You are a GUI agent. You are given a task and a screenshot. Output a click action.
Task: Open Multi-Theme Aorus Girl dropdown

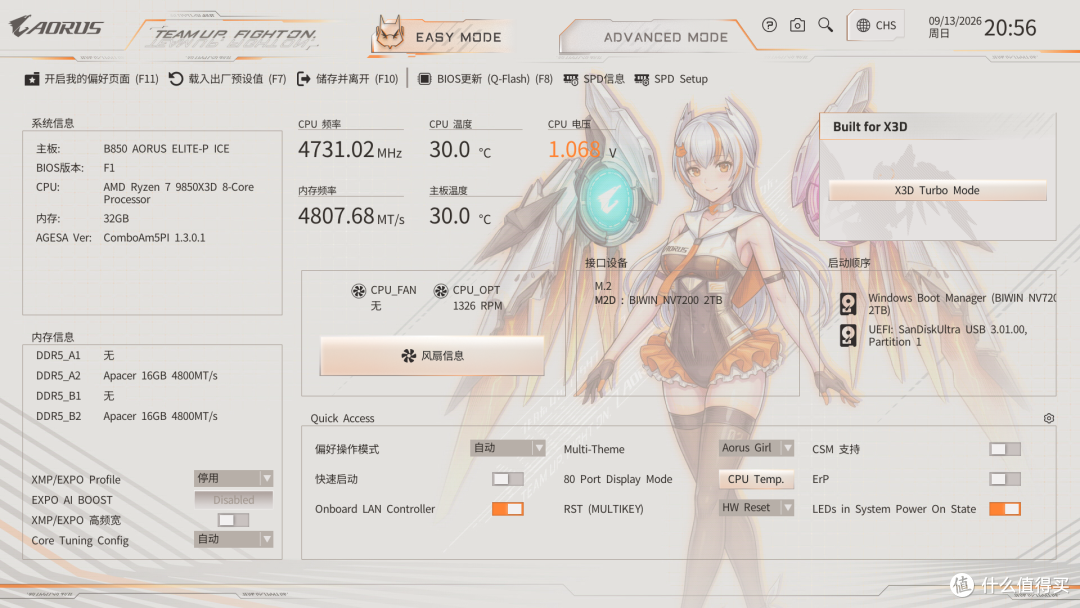[x=756, y=448]
